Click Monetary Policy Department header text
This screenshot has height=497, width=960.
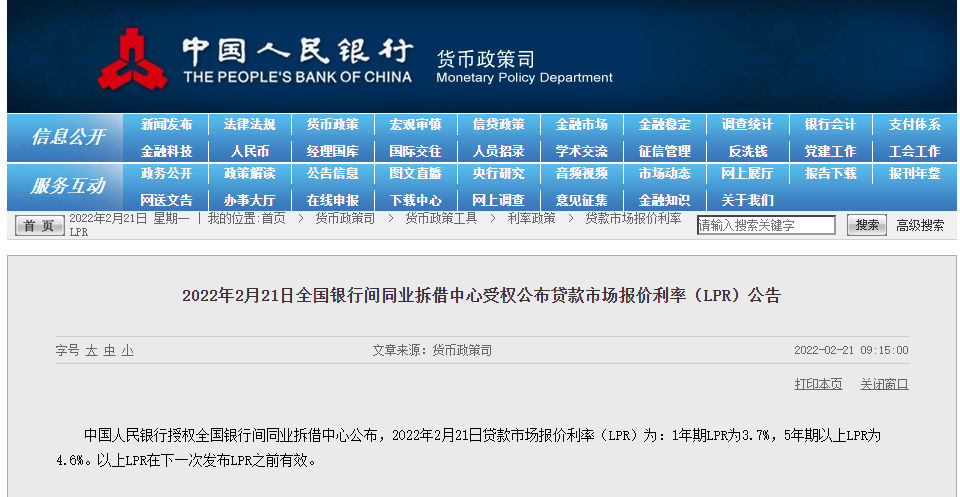coord(524,78)
